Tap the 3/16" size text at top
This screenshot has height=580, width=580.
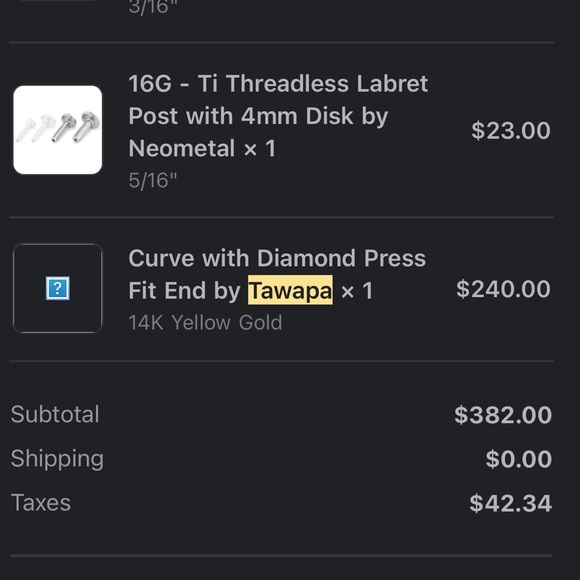point(153,7)
